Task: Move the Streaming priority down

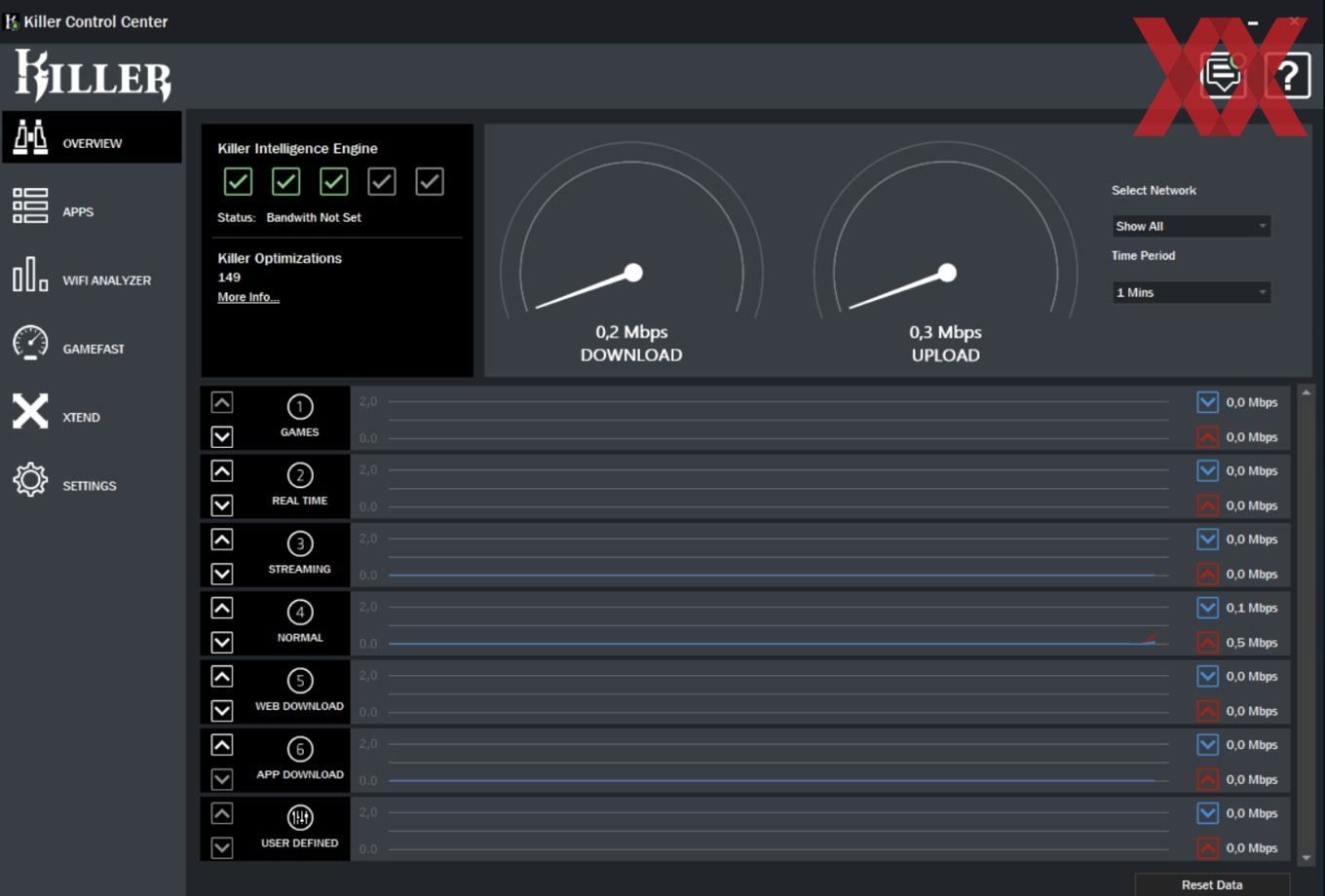Action: 222,574
